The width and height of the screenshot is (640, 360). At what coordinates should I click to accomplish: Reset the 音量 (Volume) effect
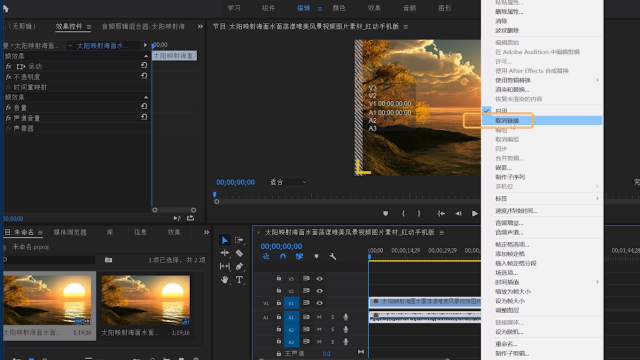tap(144, 107)
